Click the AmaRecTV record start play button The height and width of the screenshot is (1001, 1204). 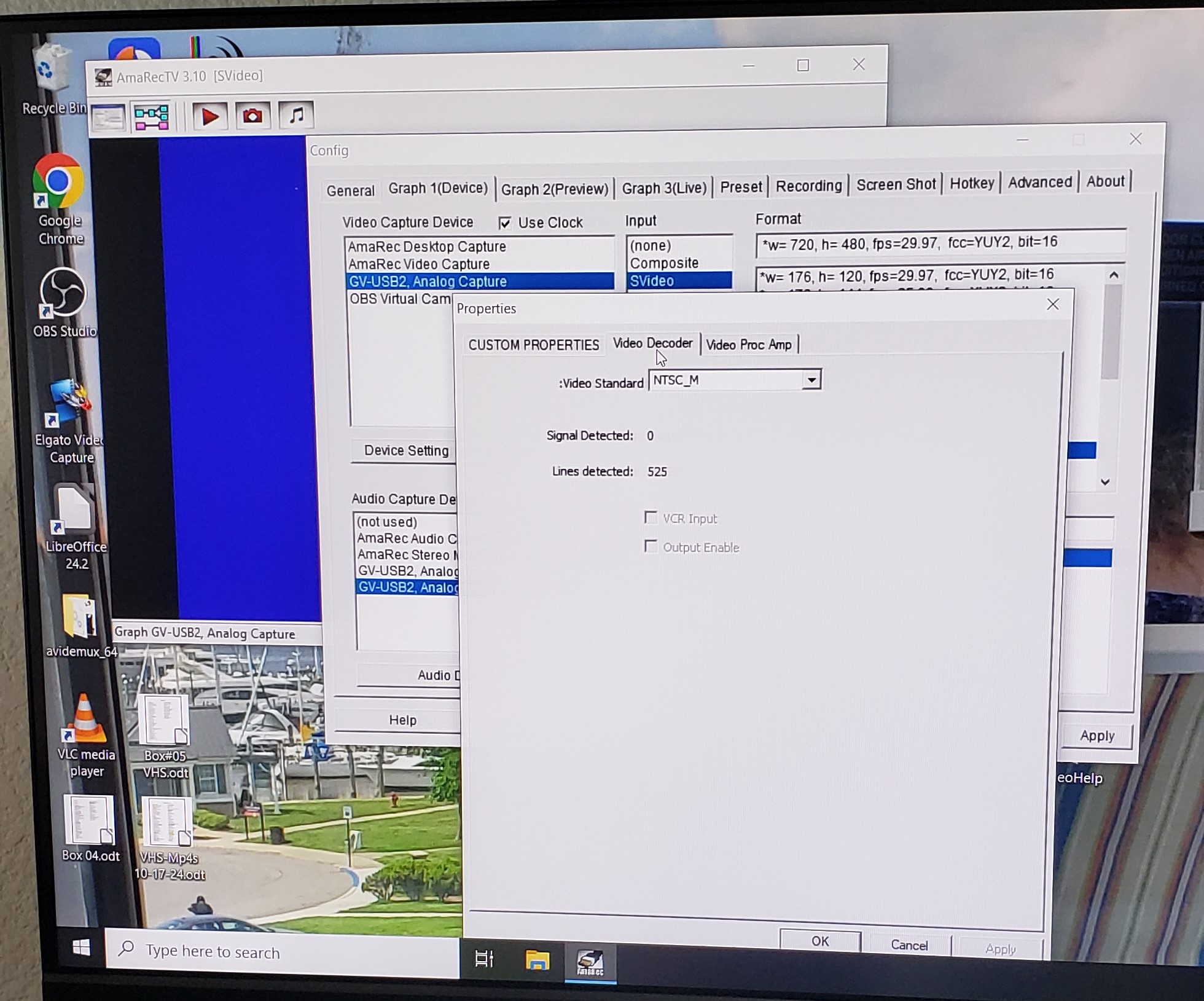210,116
